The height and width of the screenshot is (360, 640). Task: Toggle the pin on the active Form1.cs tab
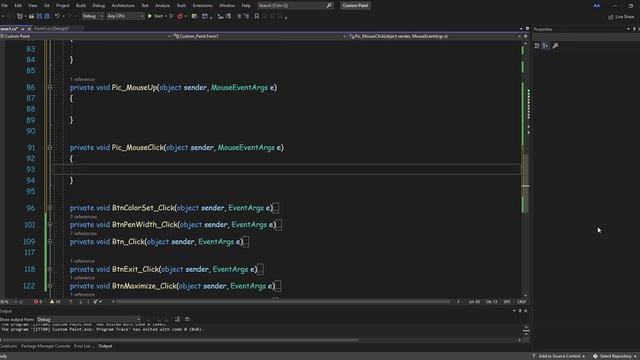pyautogui.click(x=23, y=29)
